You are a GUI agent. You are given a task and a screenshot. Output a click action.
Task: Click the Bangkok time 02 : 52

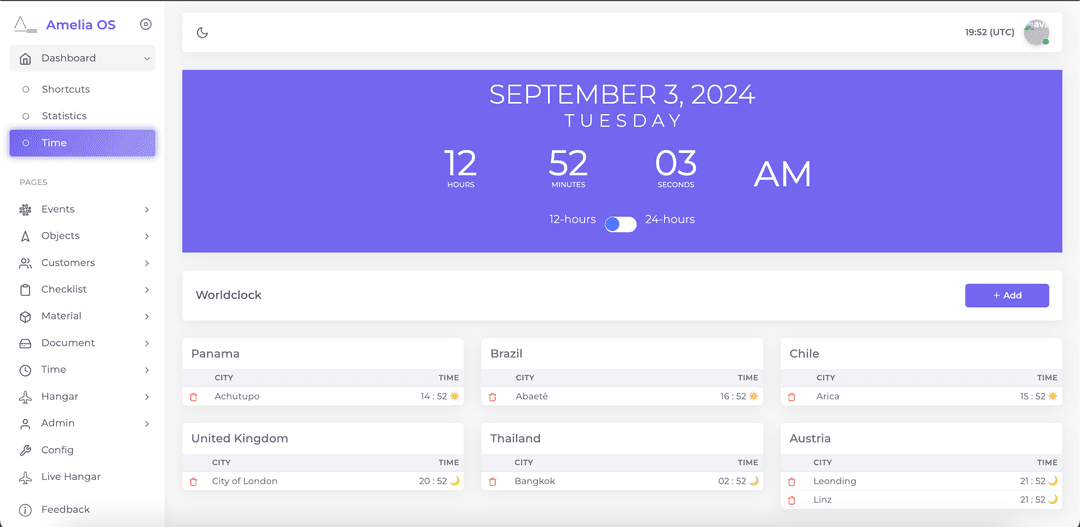click(732, 482)
